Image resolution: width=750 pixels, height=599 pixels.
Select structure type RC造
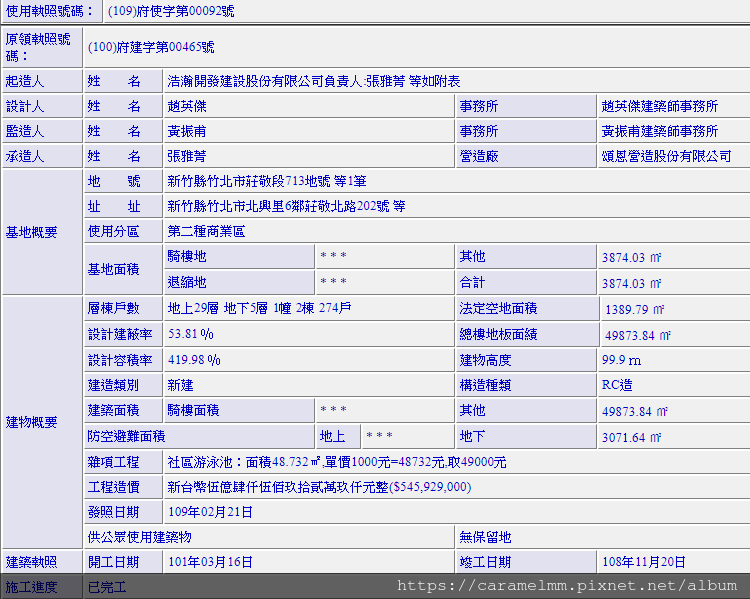click(x=617, y=385)
